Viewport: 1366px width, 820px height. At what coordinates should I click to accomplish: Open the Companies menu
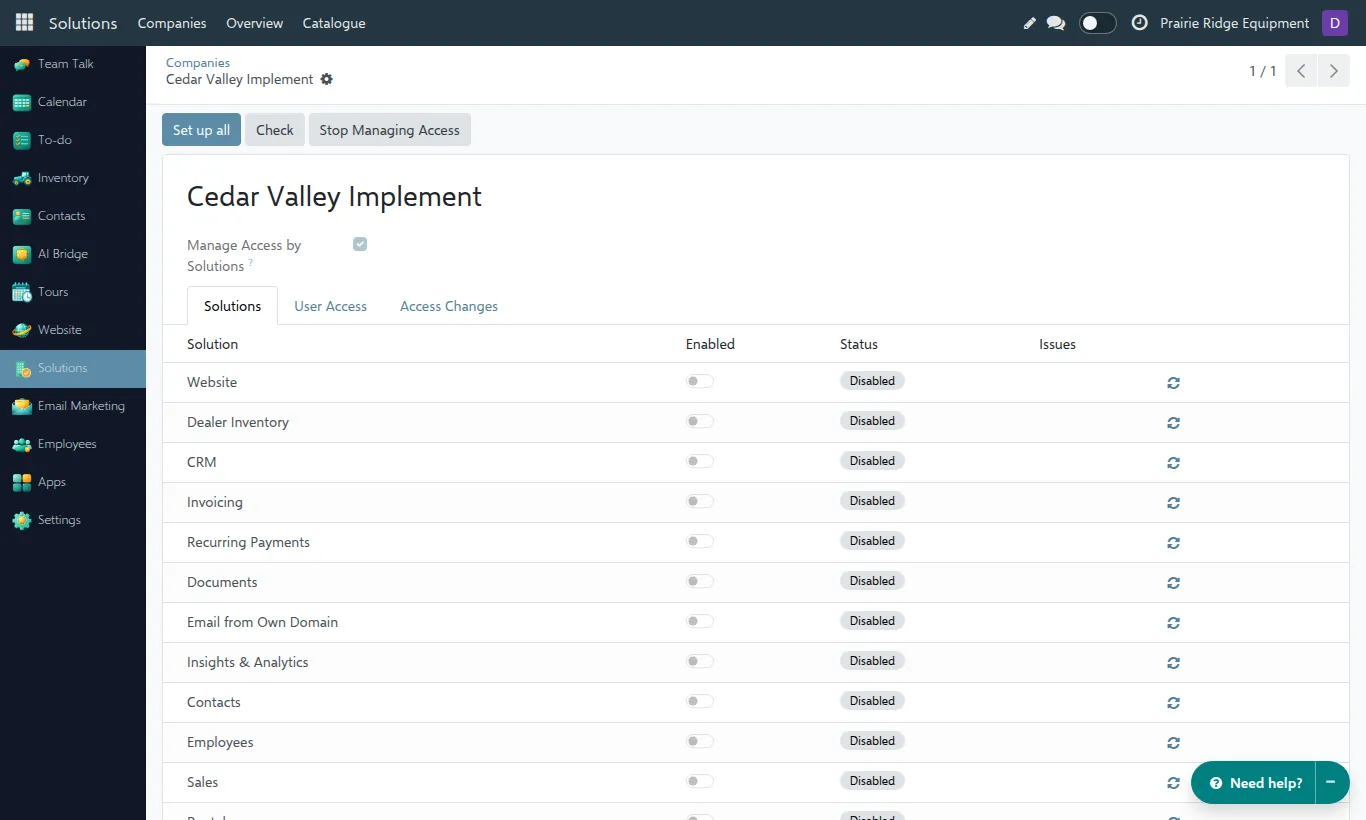pos(172,23)
